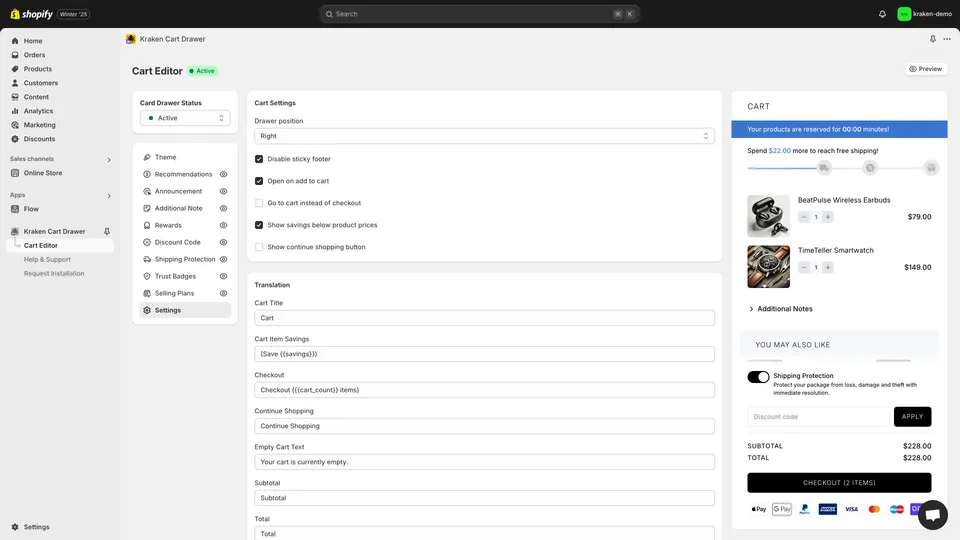Click the notification bell icon
The height and width of the screenshot is (540, 960).
point(882,14)
